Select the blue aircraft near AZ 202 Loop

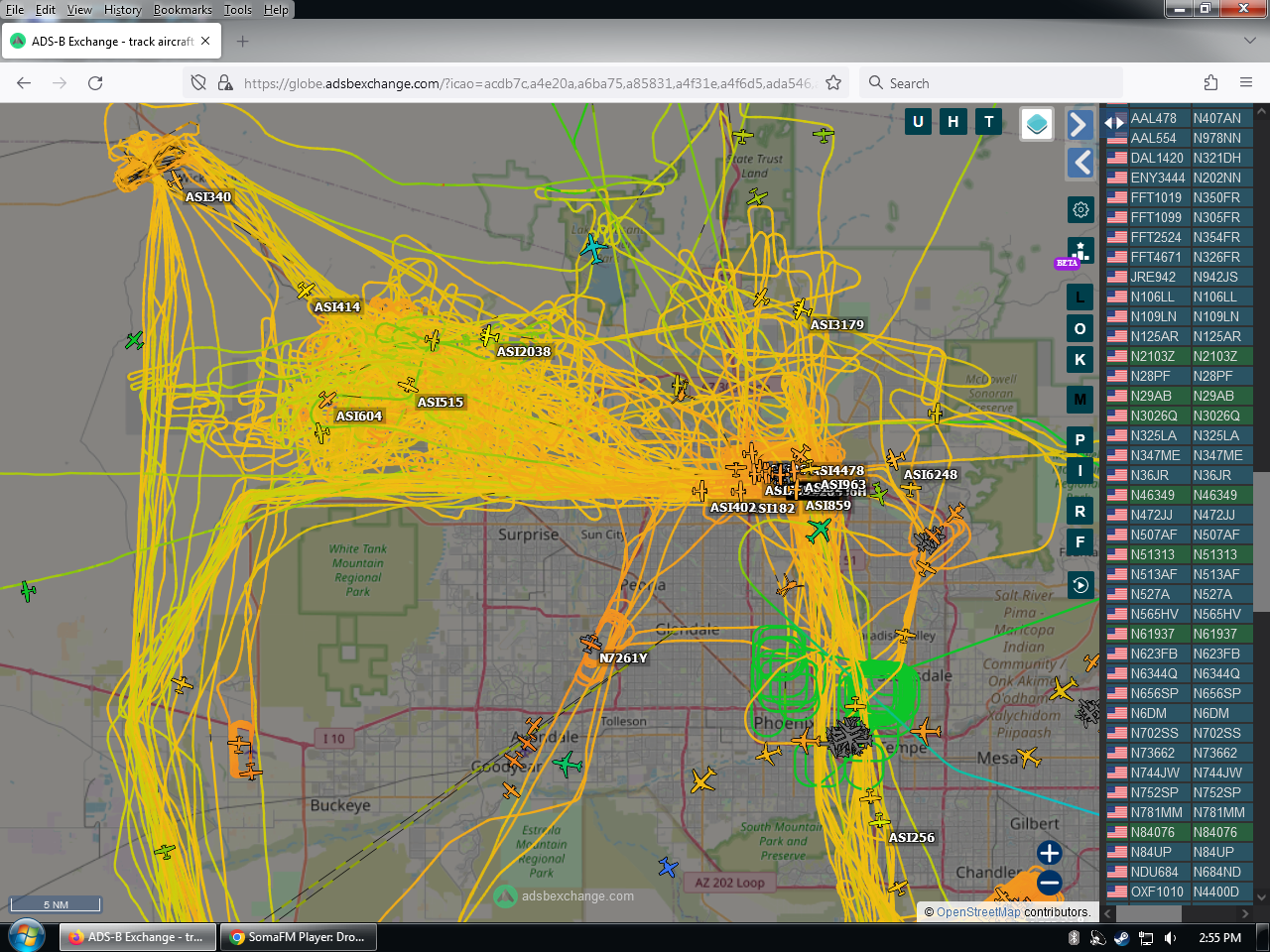pos(668,868)
